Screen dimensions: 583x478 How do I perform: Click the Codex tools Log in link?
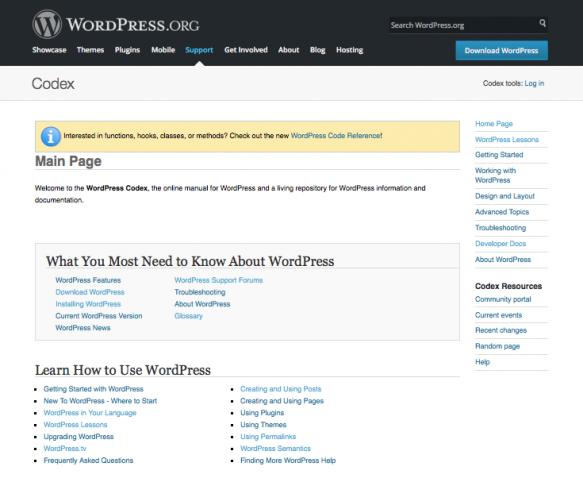pyautogui.click(x=534, y=83)
